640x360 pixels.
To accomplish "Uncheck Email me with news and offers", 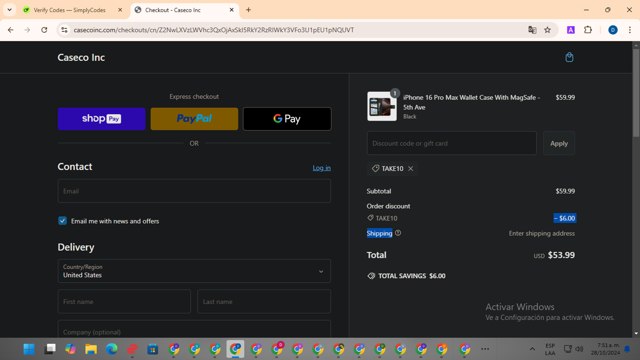I will 62,221.
